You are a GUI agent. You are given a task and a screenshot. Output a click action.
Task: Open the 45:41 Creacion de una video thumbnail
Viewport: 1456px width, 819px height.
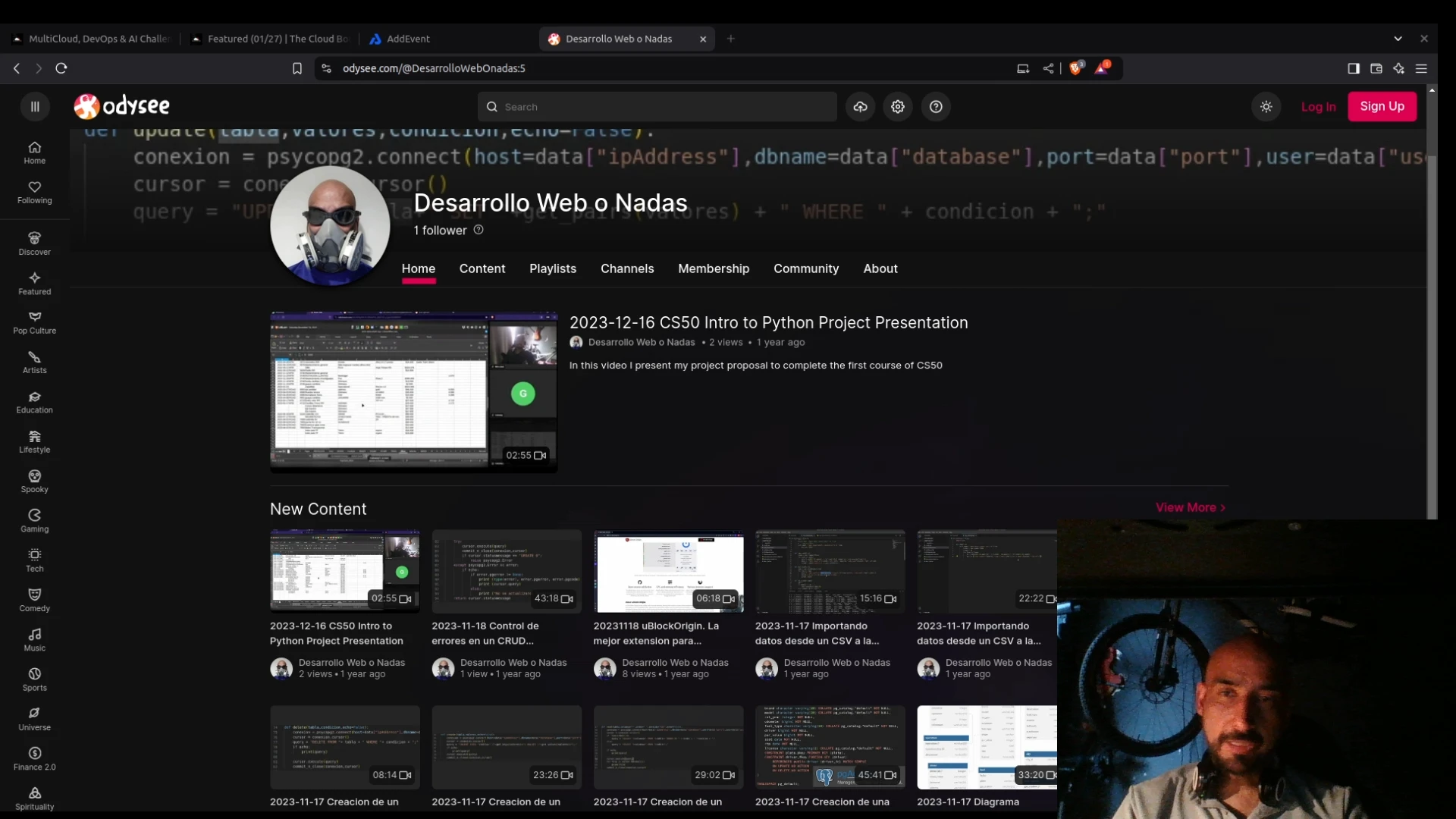pos(830,747)
